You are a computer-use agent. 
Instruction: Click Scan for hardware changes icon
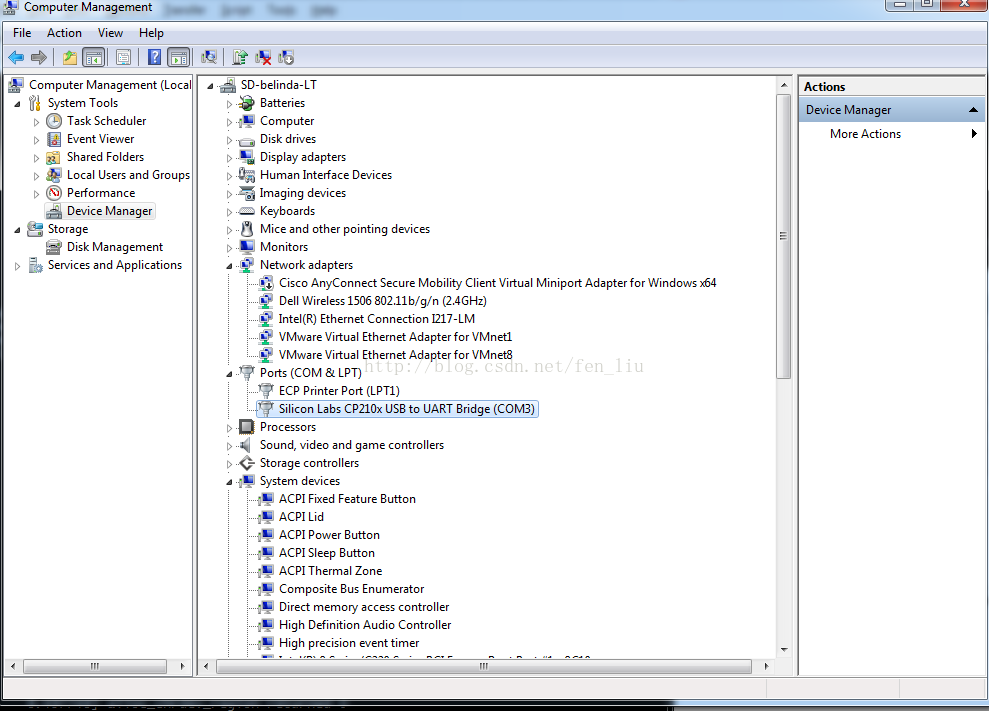coord(209,58)
